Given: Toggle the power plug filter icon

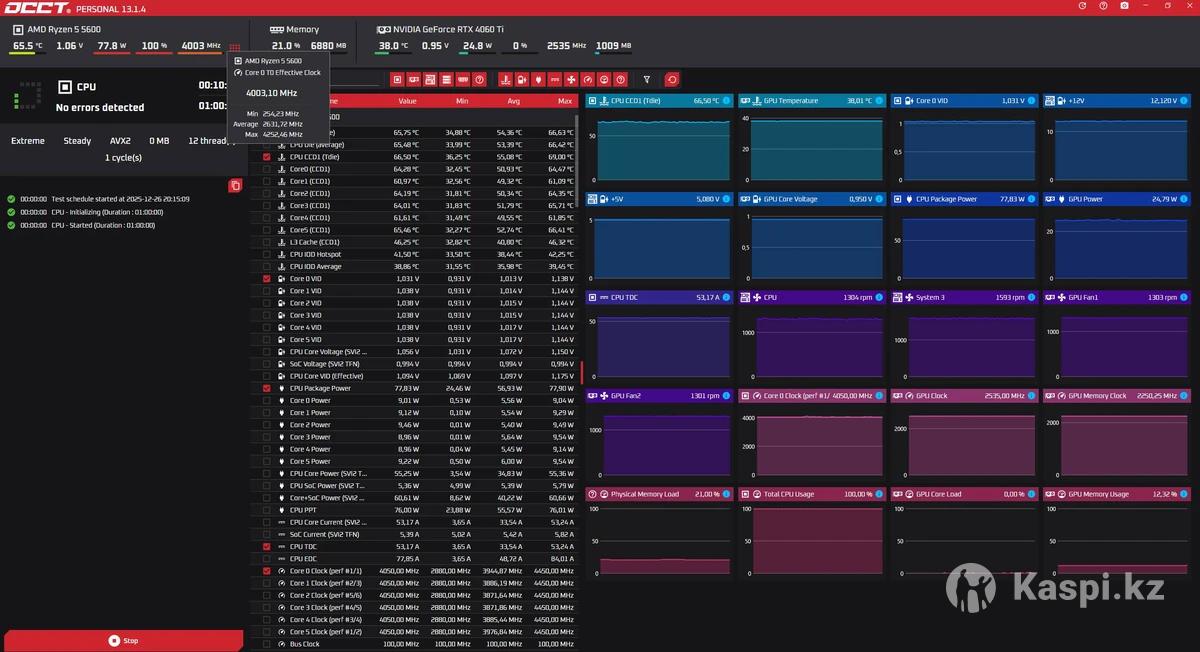Looking at the screenshot, I should tap(538, 79).
